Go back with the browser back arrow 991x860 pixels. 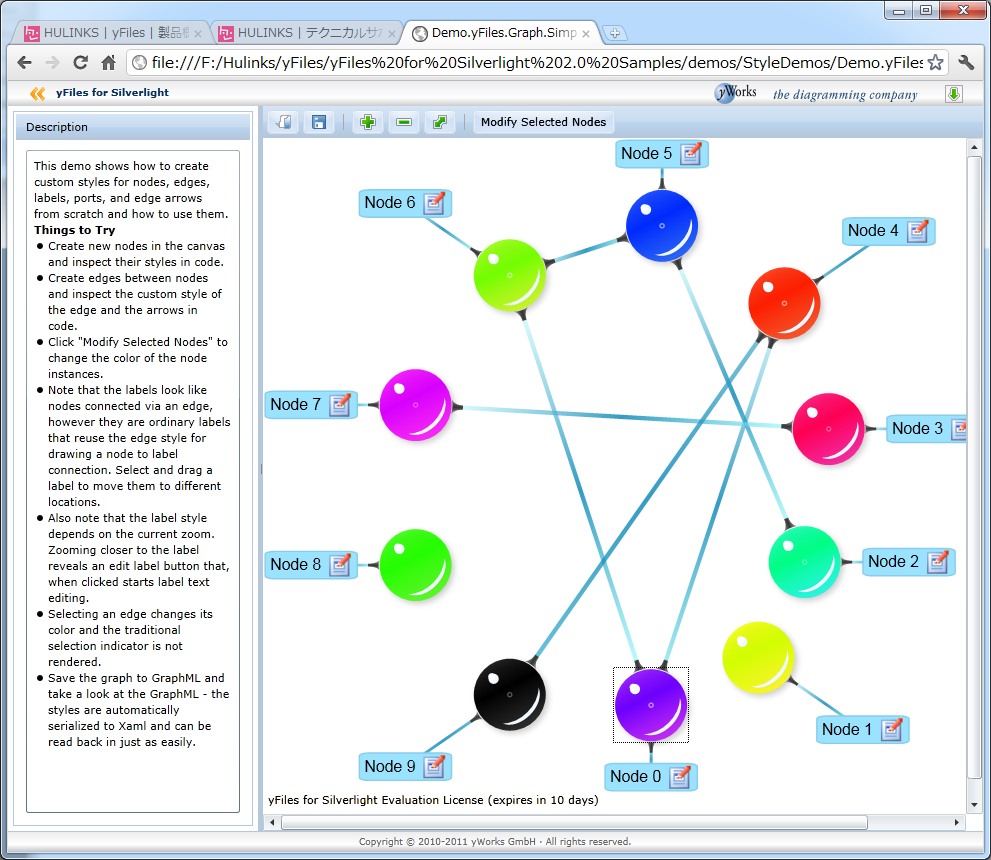tap(25, 63)
